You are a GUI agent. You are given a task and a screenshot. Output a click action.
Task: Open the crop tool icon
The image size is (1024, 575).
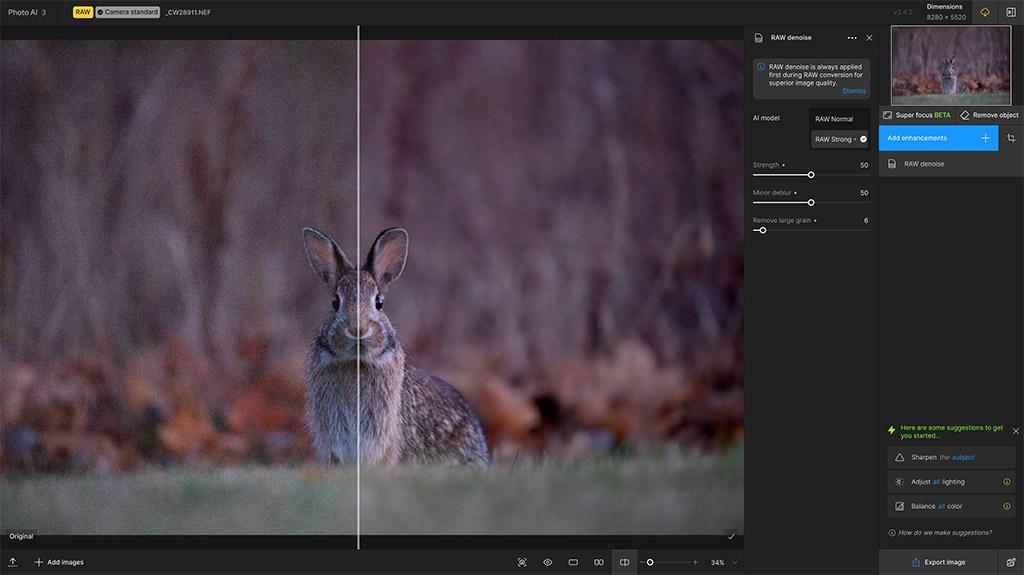click(x=1011, y=138)
